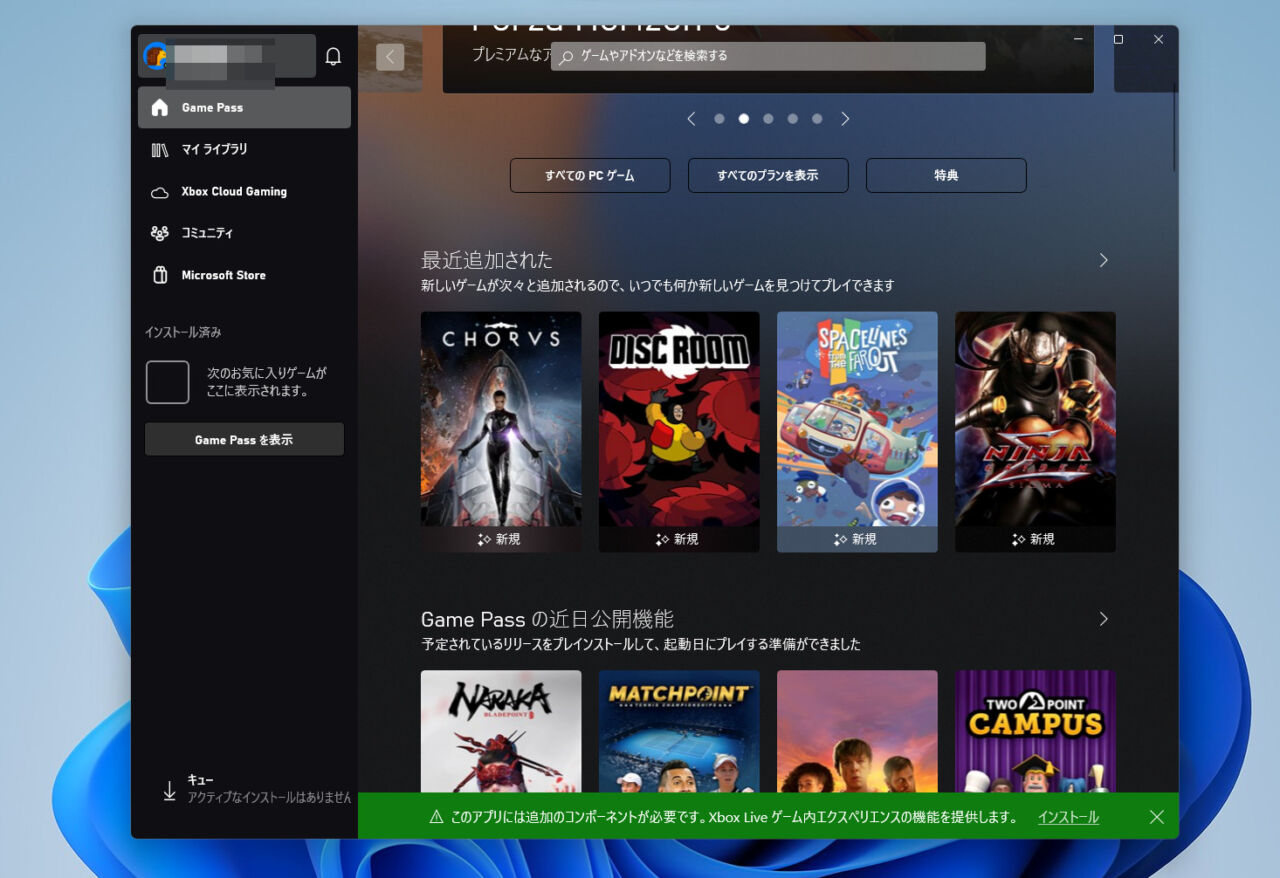
Task: Open the CHORVS game tile
Action: coord(501,432)
